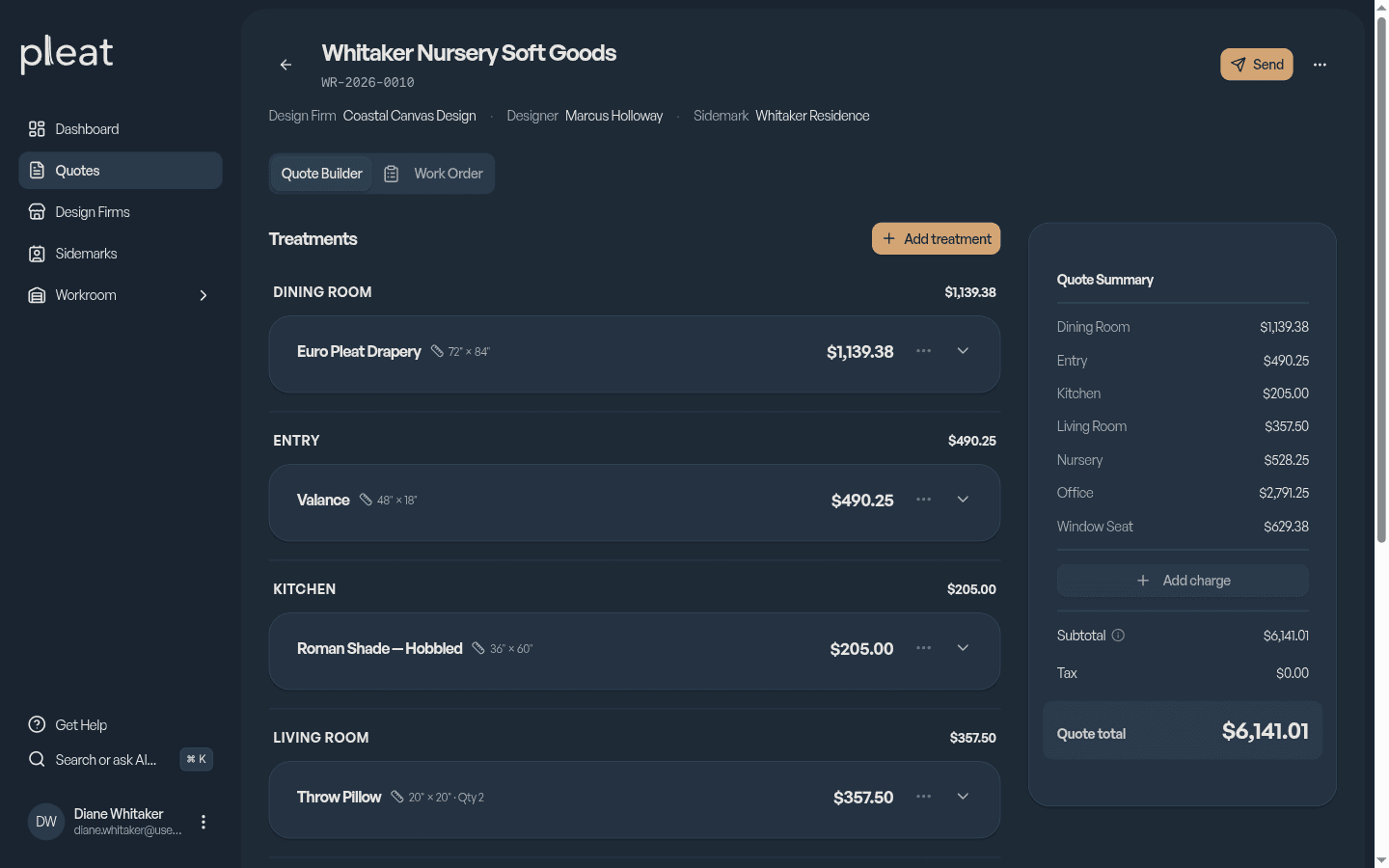Click the ⌘K shortcut badge
This screenshot has height=868, width=1389.
(x=197, y=760)
